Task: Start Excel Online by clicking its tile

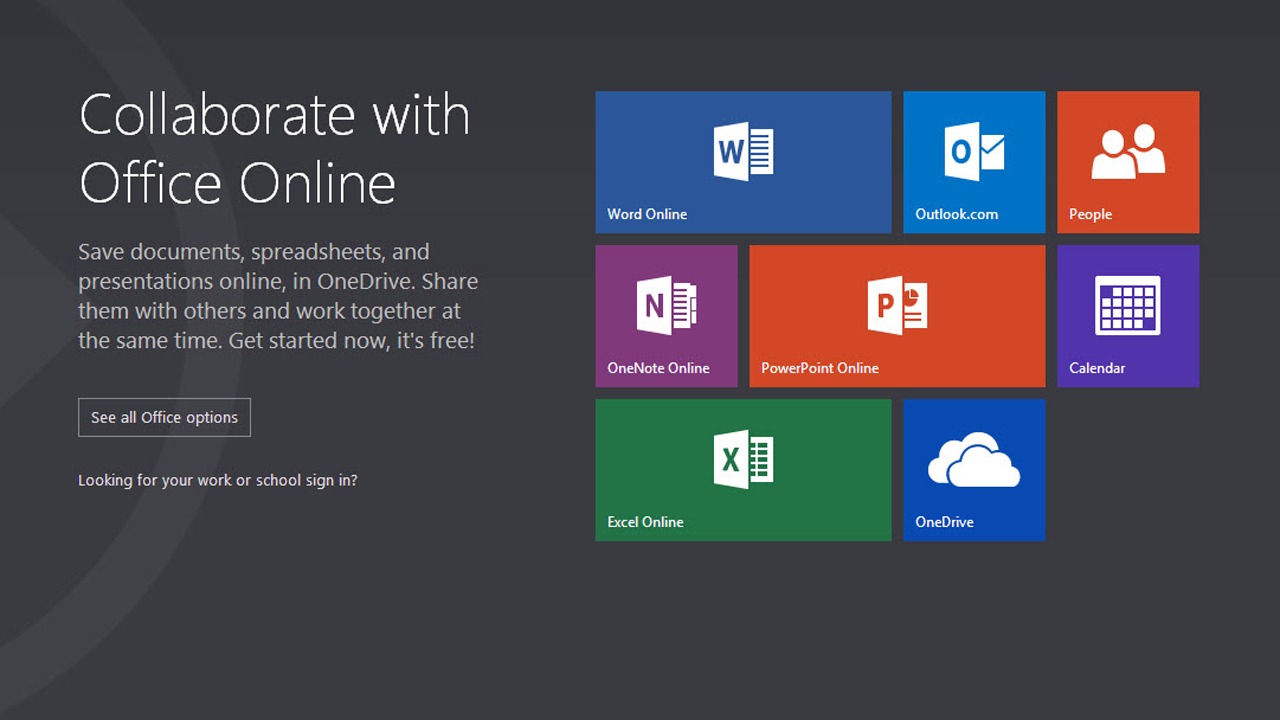Action: tap(743, 470)
